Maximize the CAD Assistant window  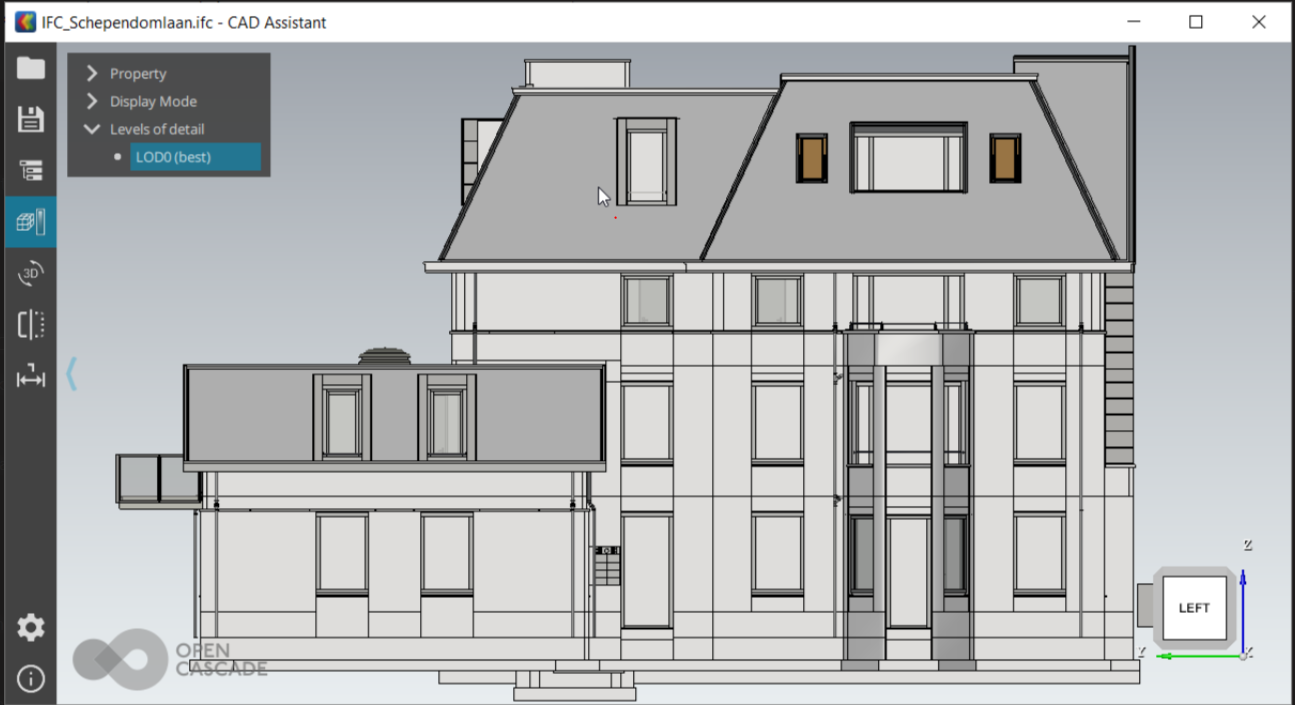point(1195,22)
